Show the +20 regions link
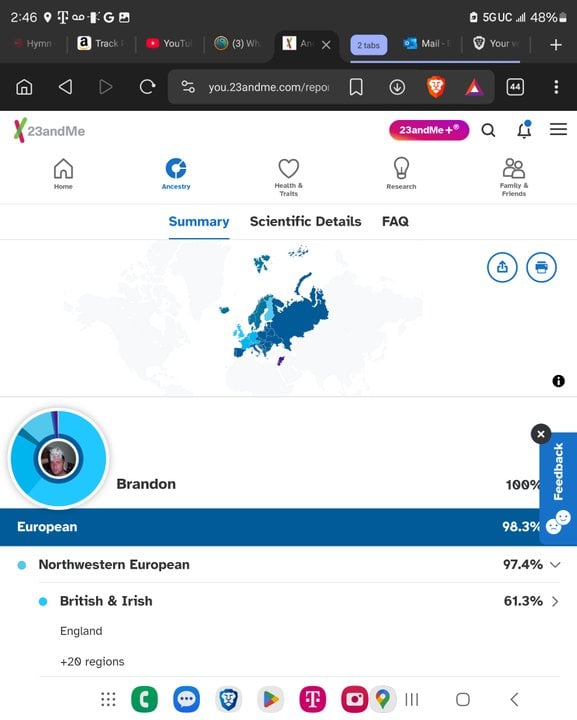 pos(92,662)
